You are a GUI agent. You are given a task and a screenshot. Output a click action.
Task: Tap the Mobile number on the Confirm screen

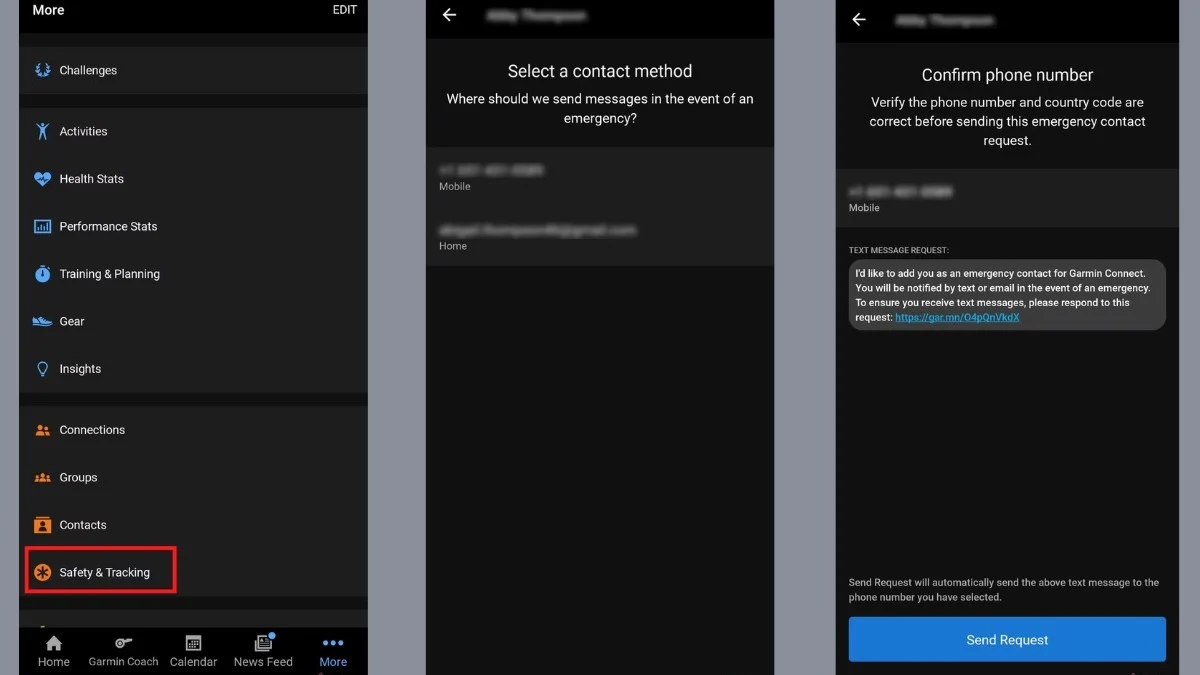1007,198
